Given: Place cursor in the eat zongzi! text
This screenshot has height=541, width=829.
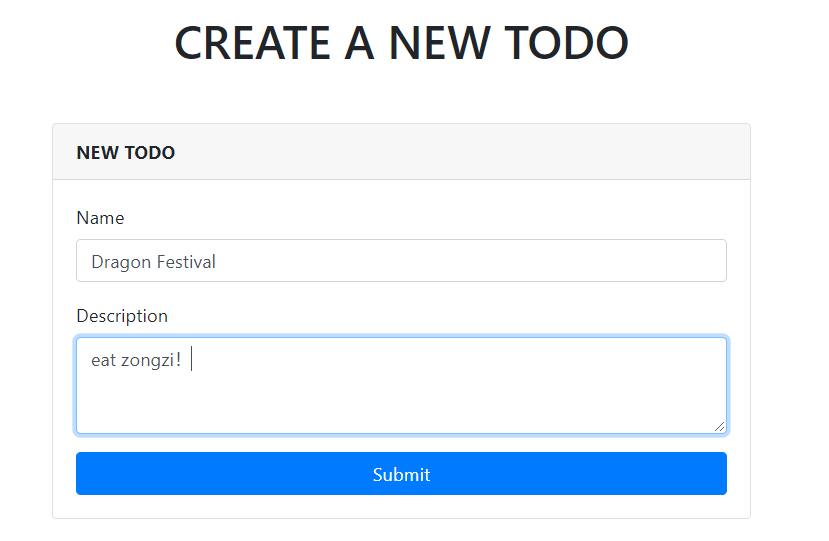Looking at the screenshot, I should 136,360.
